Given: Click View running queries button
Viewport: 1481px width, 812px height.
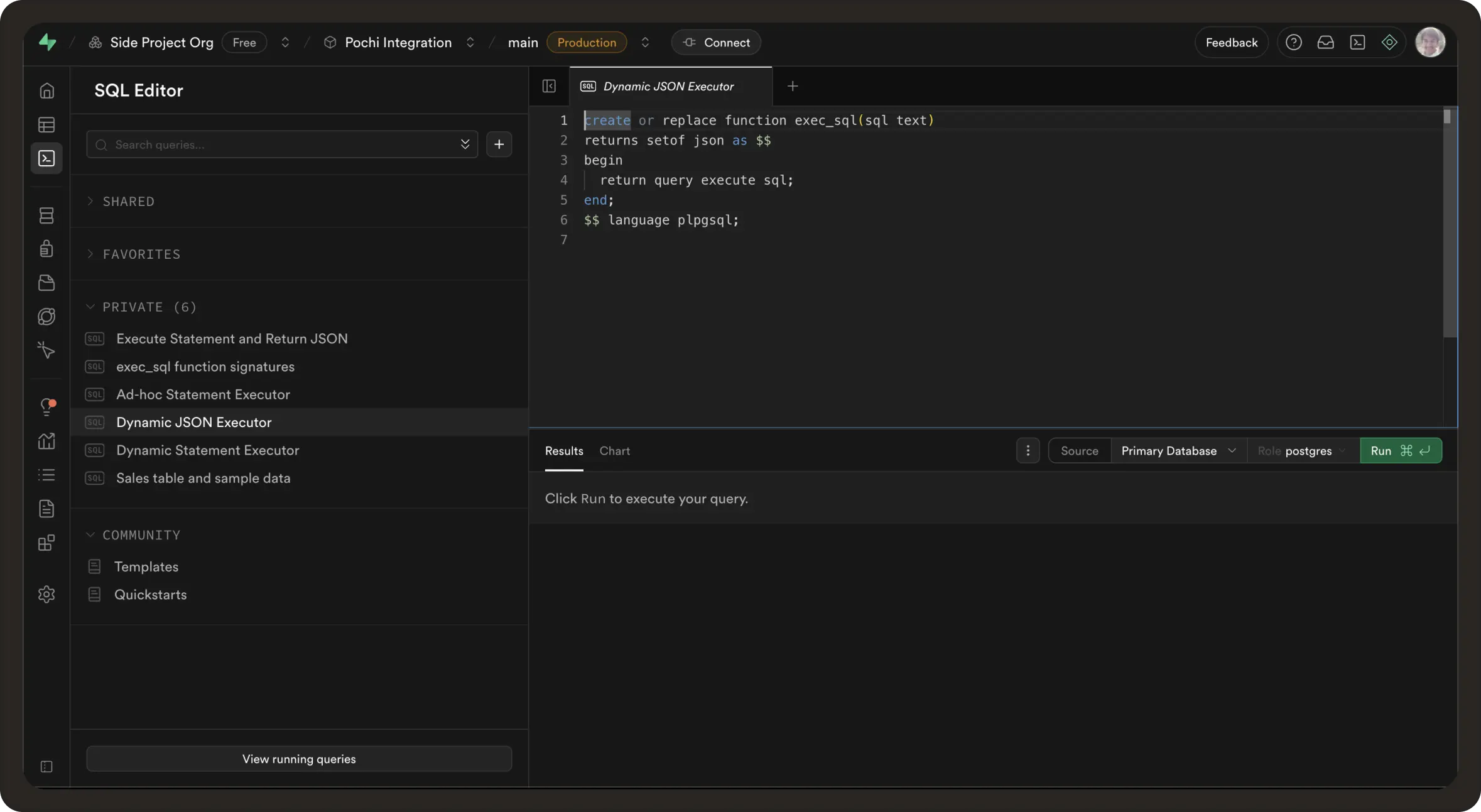Looking at the screenshot, I should pyautogui.click(x=299, y=759).
